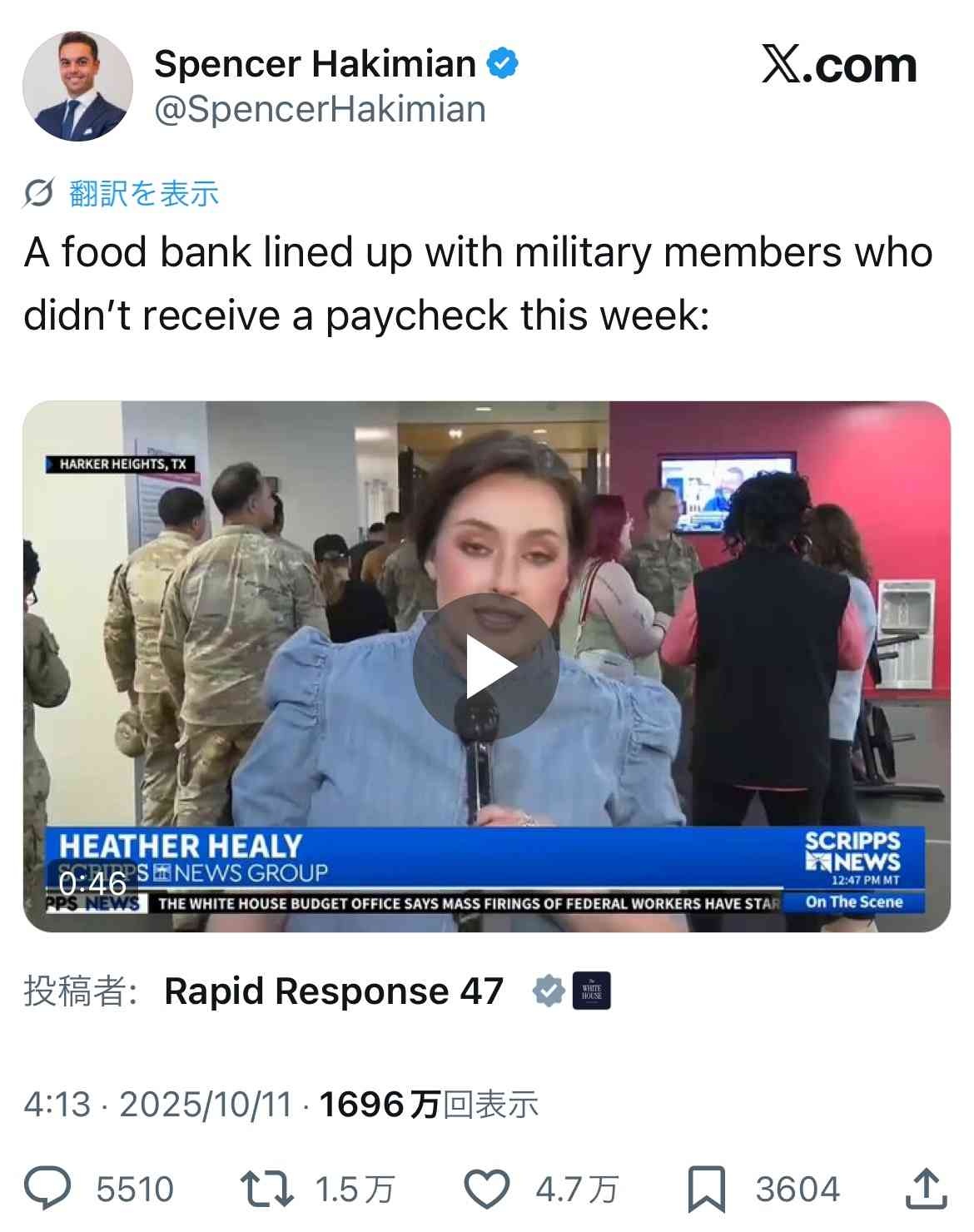The width and height of the screenshot is (974, 1232).
Task: Open Spencer Hakimian's profile picture
Action: click(77, 86)
